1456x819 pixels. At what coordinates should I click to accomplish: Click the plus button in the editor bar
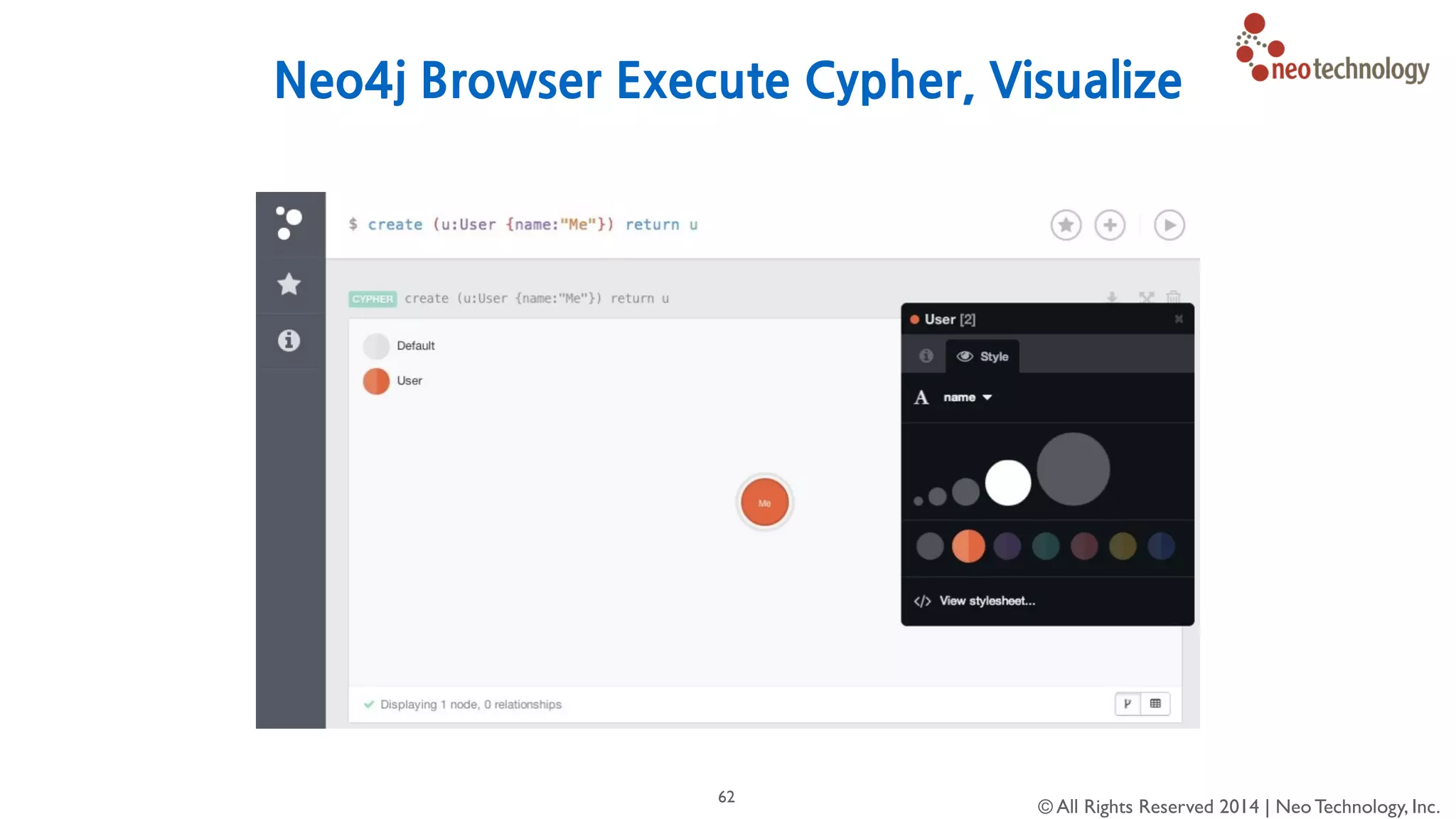click(x=1110, y=225)
